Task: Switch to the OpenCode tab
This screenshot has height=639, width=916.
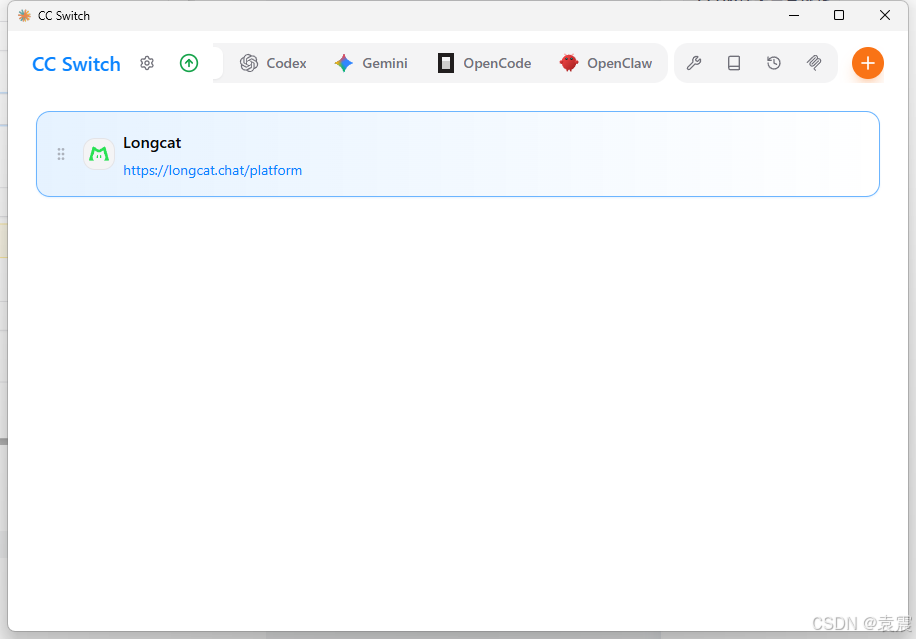Action: coord(484,63)
